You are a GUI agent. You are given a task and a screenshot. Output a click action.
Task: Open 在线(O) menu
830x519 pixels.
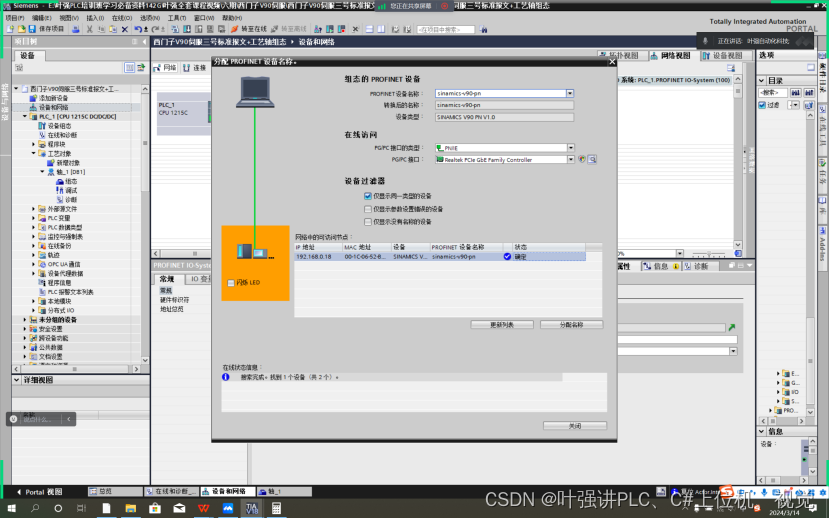point(122,18)
